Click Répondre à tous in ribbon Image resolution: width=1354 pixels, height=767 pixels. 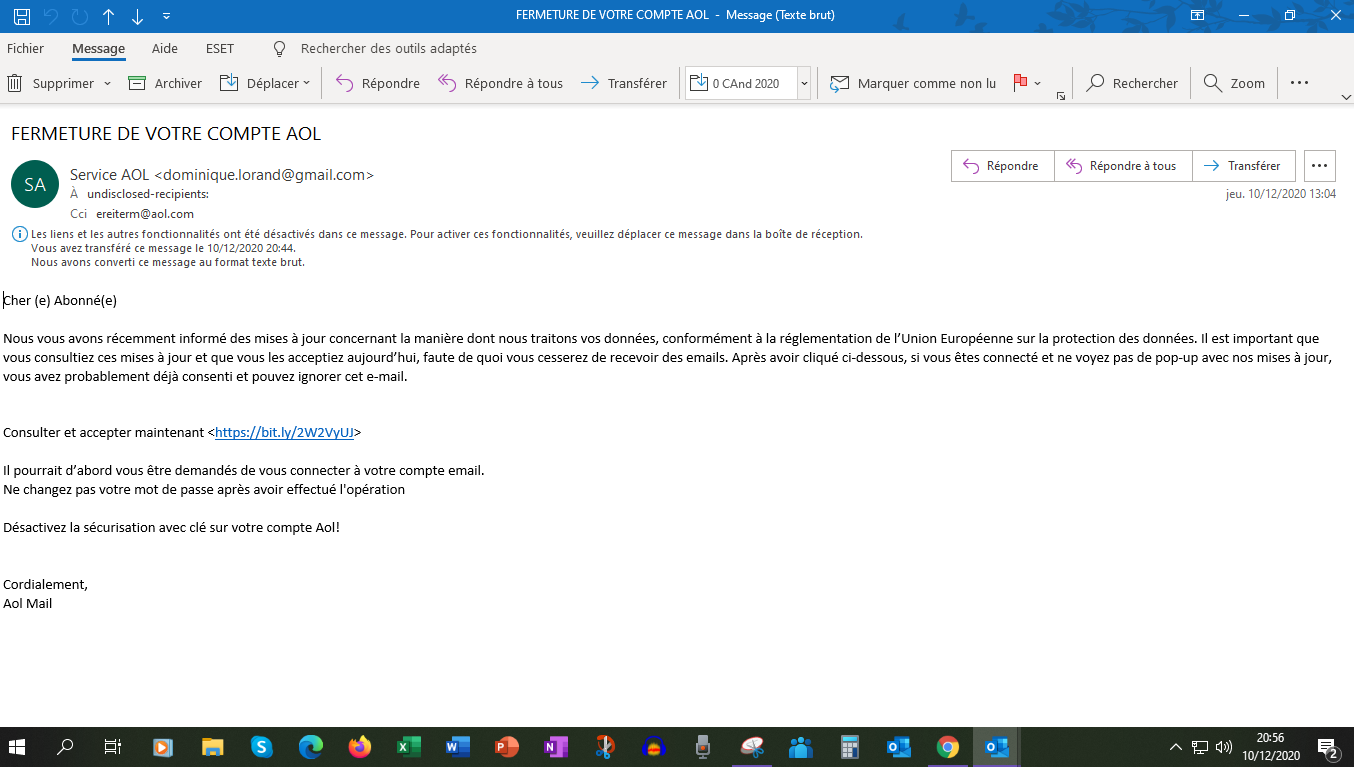tap(500, 83)
